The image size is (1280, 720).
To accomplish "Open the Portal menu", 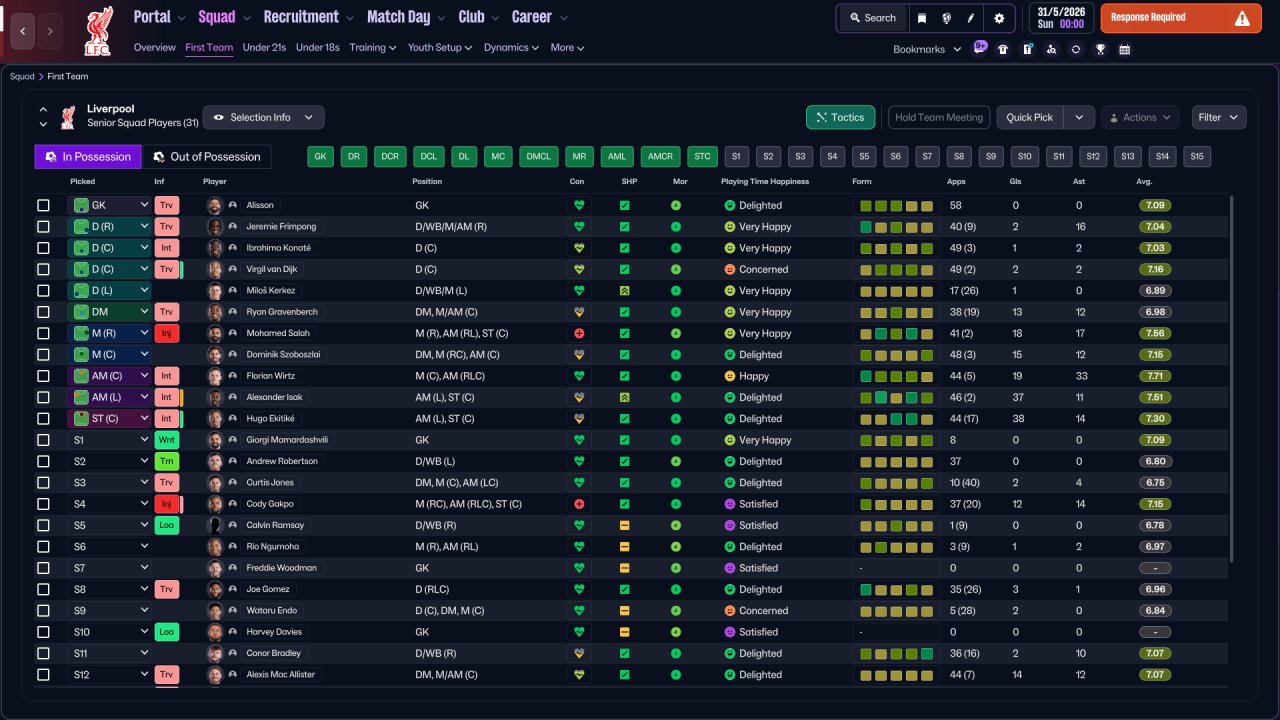I will (159, 17).
